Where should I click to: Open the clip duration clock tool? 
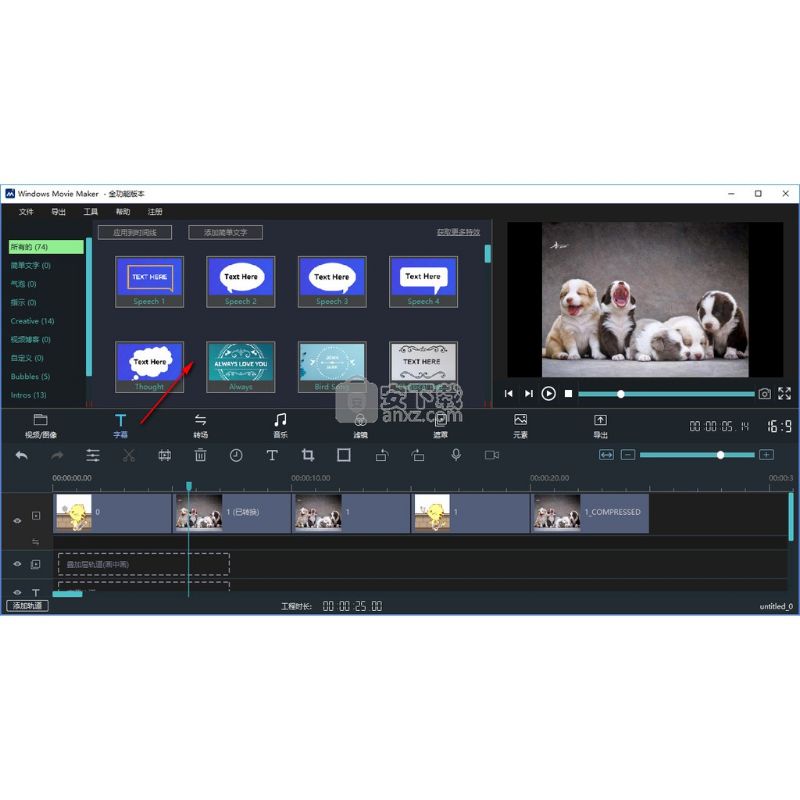(x=236, y=455)
